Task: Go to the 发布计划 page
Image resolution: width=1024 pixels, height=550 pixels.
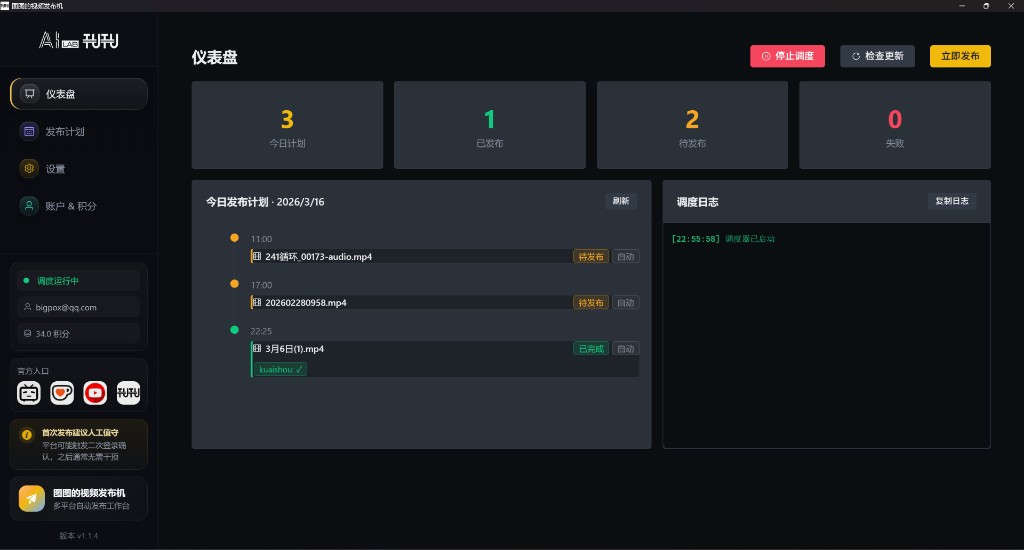Action: 79,131
